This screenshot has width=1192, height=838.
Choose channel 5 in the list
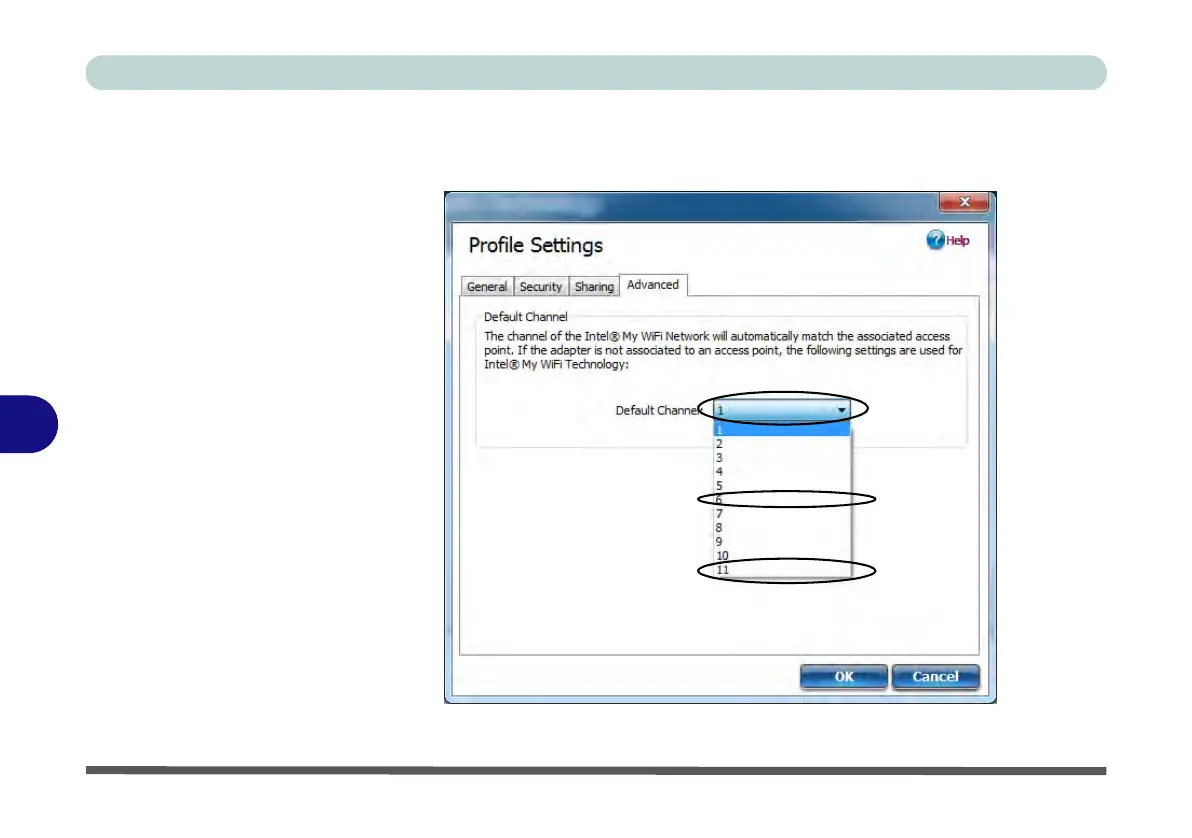coord(781,485)
